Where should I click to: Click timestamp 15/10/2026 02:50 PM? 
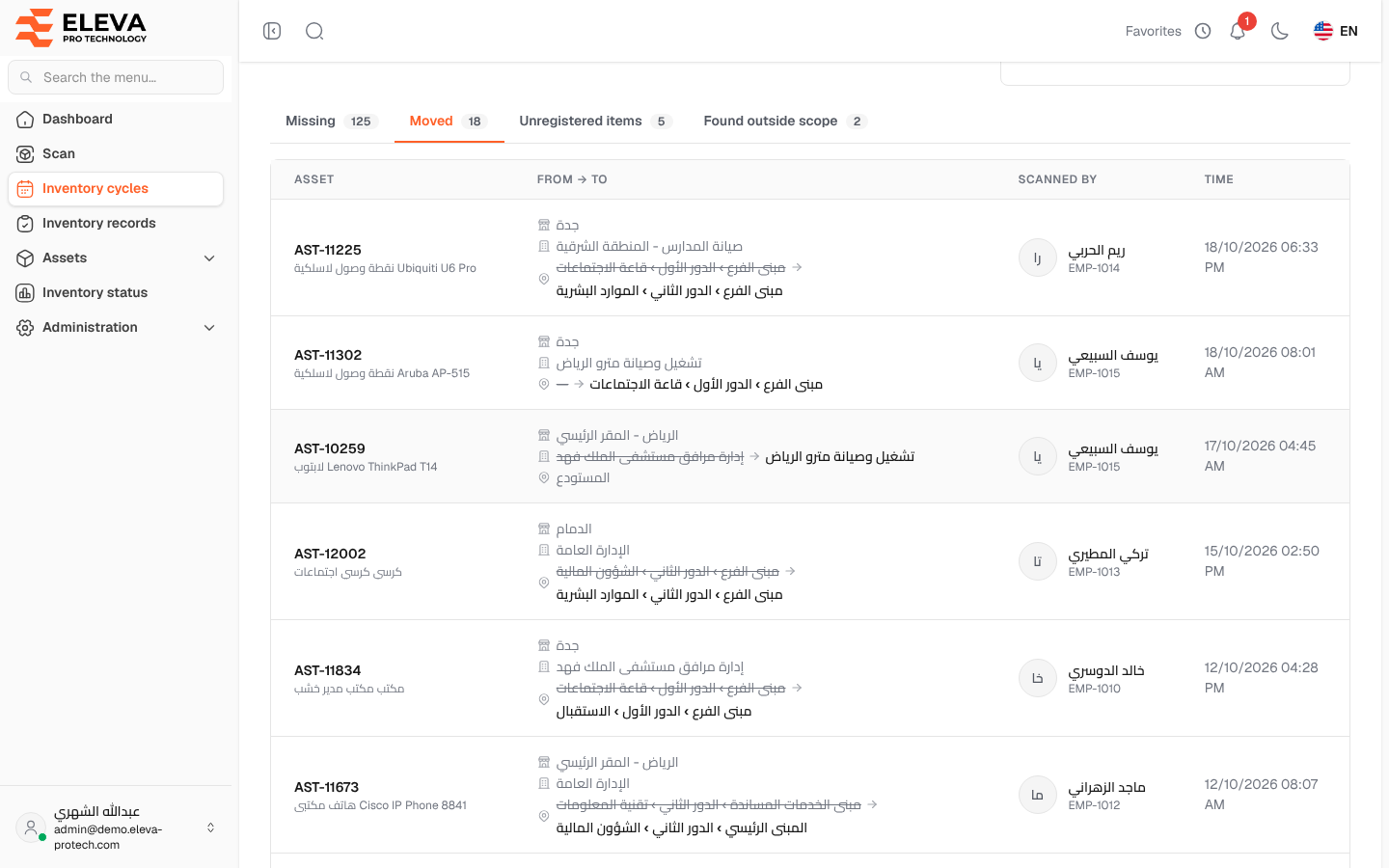pyautogui.click(x=1262, y=561)
